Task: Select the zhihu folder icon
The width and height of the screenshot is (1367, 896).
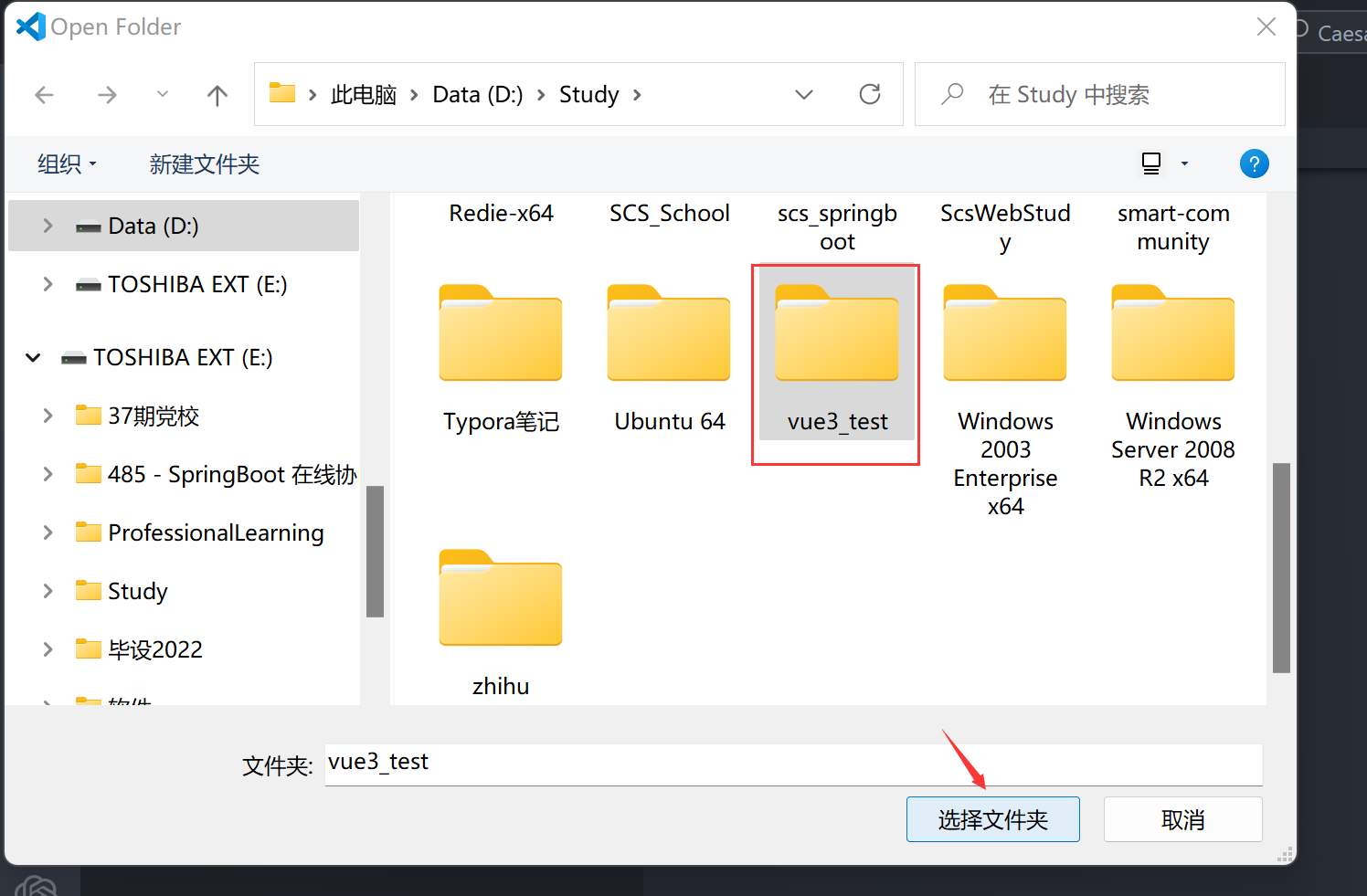Action: tap(501, 598)
